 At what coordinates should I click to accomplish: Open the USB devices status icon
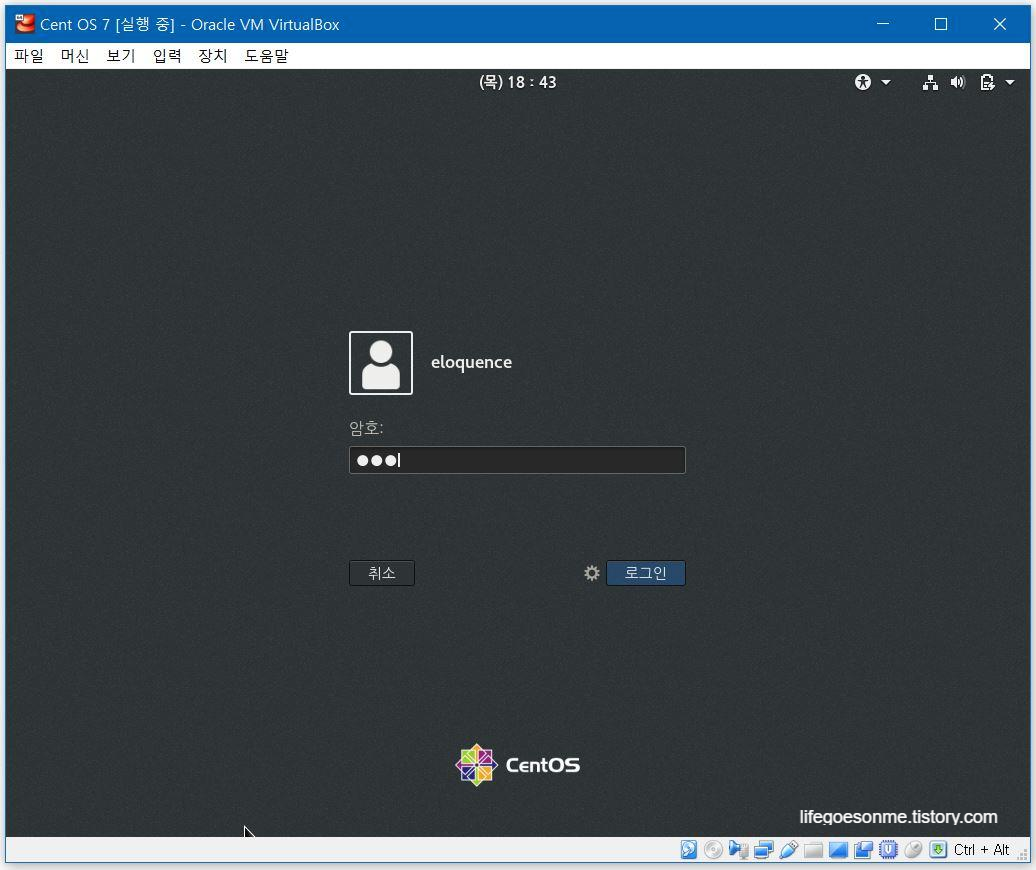coord(788,850)
